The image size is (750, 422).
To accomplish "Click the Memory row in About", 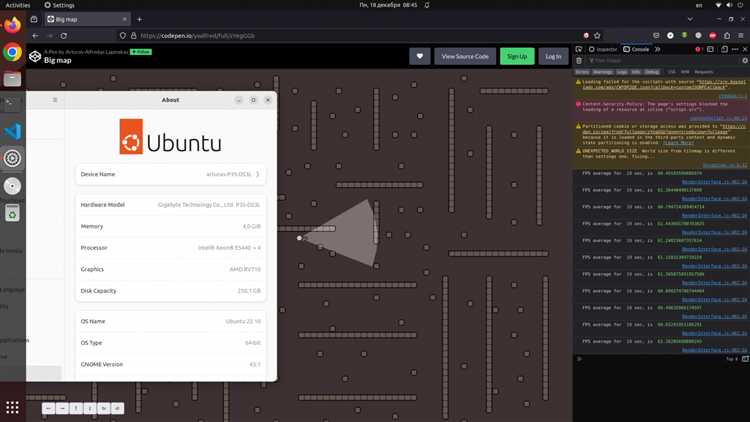I will [170, 226].
